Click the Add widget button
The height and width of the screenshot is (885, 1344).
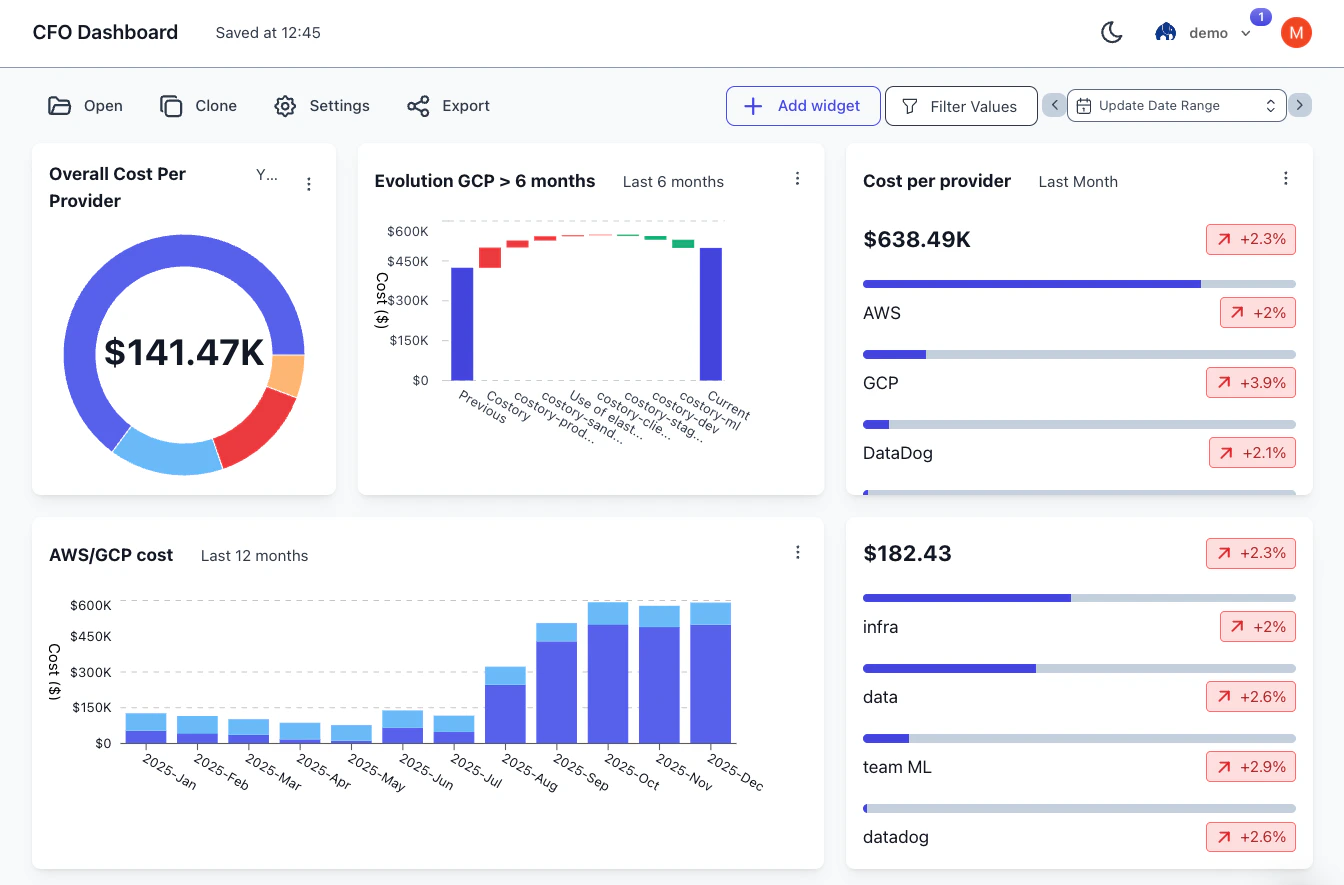(x=803, y=106)
